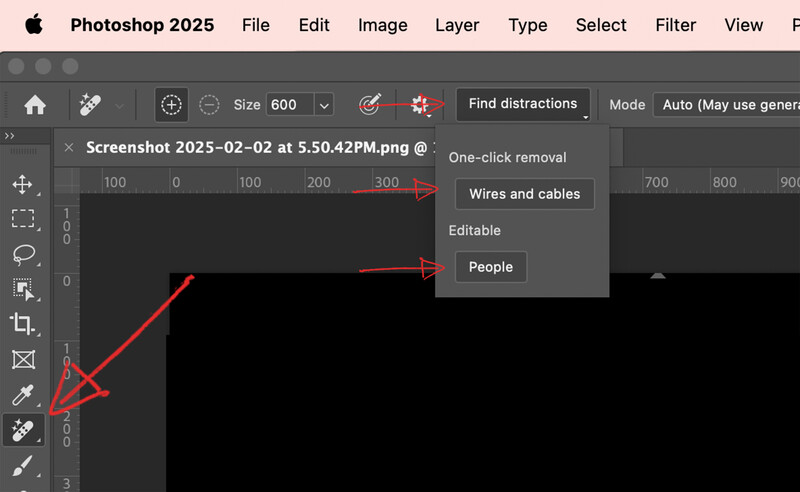Open the Edit menu
Image resolution: width=800 pixels, height=492 pixels.
(x=314, y=25)
